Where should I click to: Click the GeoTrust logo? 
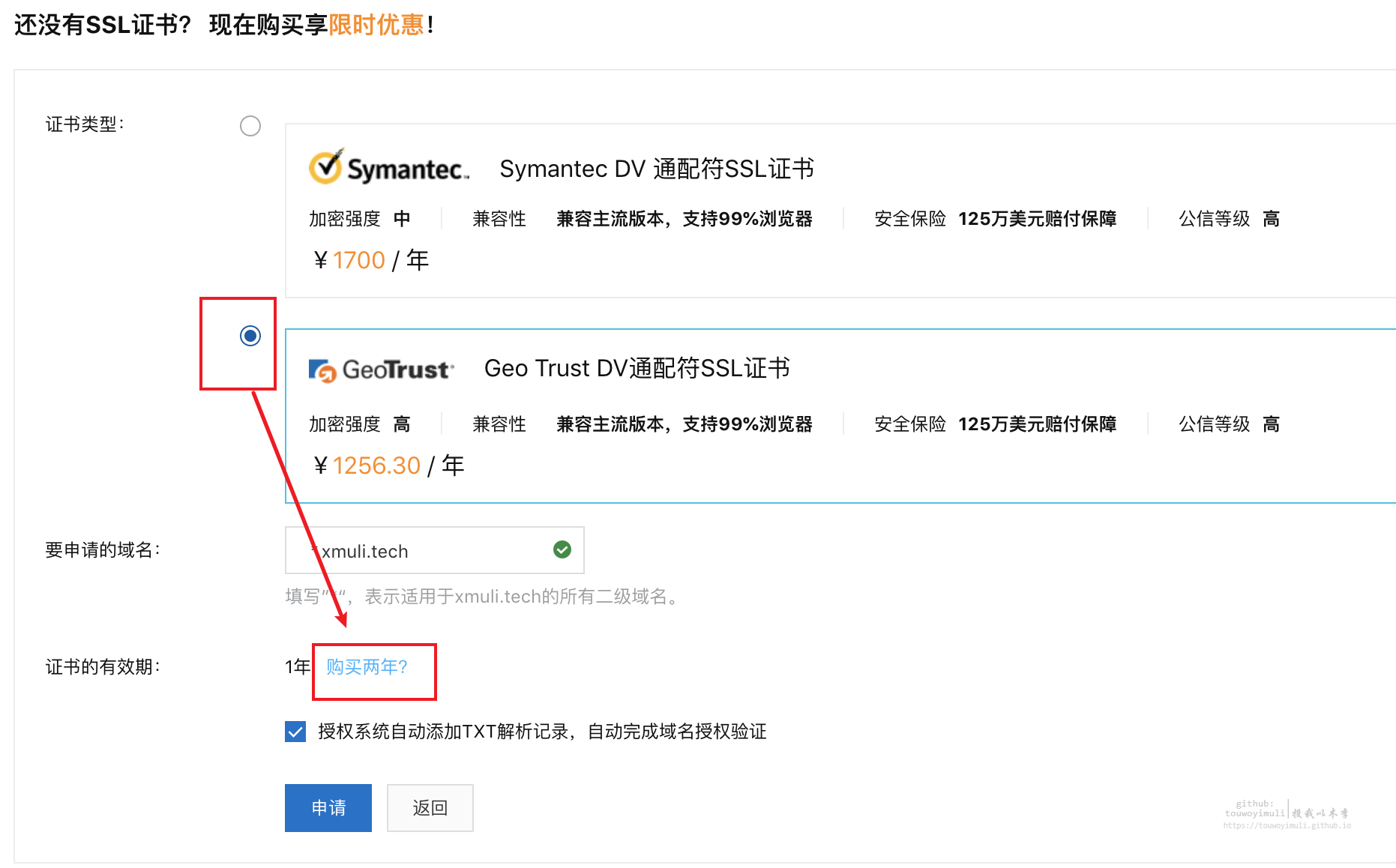pyautogui.click(x=382, y=370)
